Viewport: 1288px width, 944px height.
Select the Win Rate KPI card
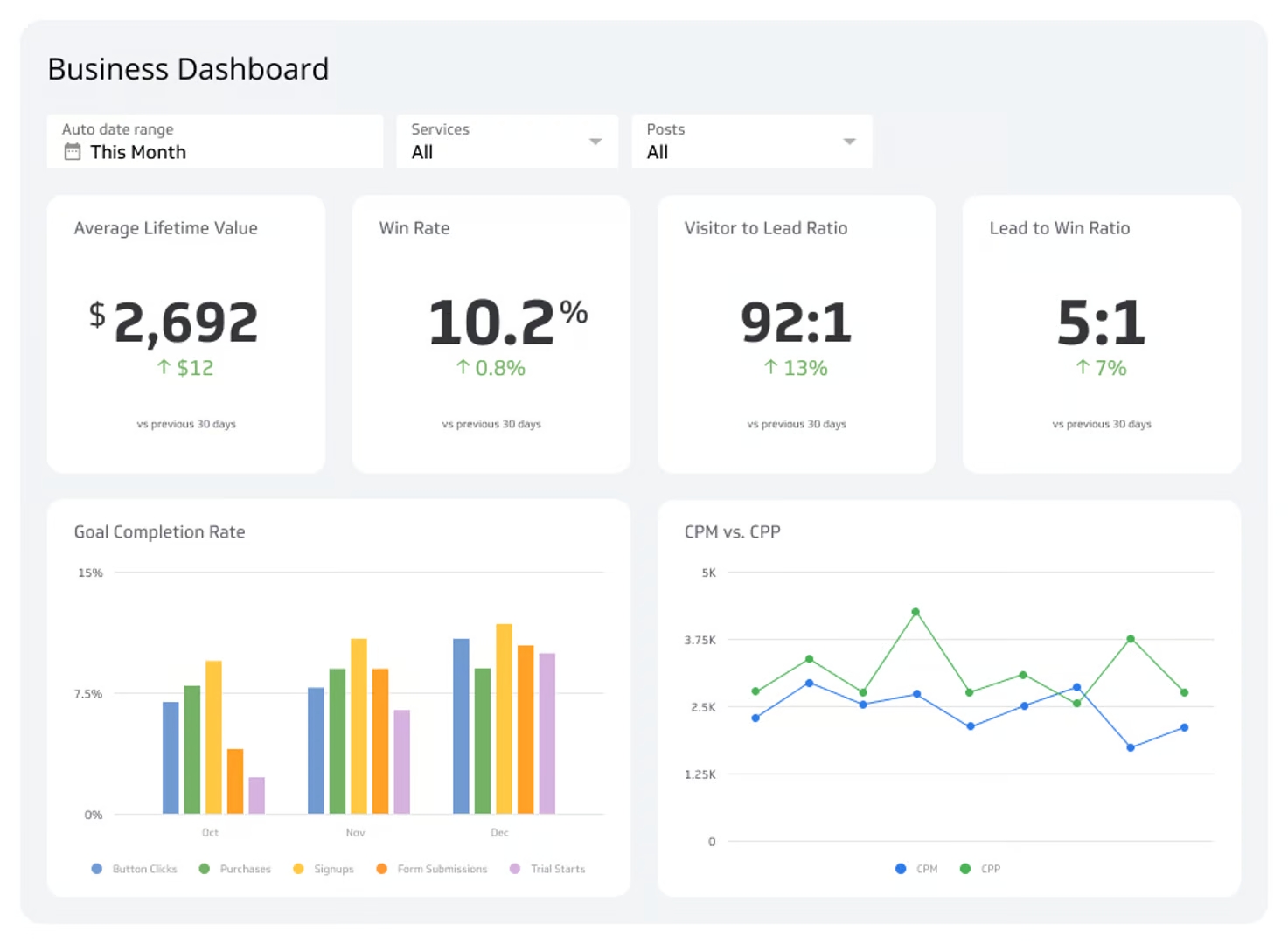pyautogui.click(x=491, y=332)
